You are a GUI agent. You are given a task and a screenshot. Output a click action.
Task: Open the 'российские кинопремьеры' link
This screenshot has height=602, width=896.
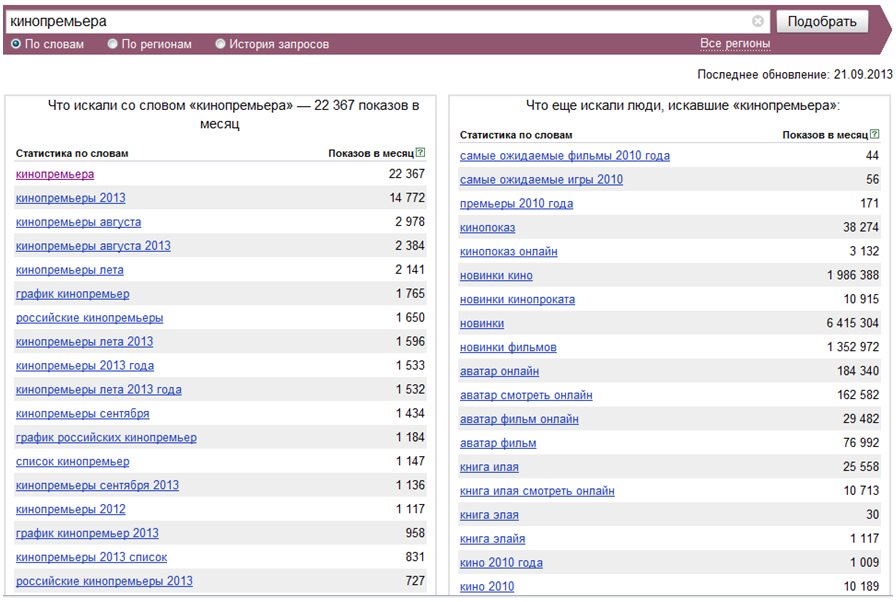click(x=89, y=318)
